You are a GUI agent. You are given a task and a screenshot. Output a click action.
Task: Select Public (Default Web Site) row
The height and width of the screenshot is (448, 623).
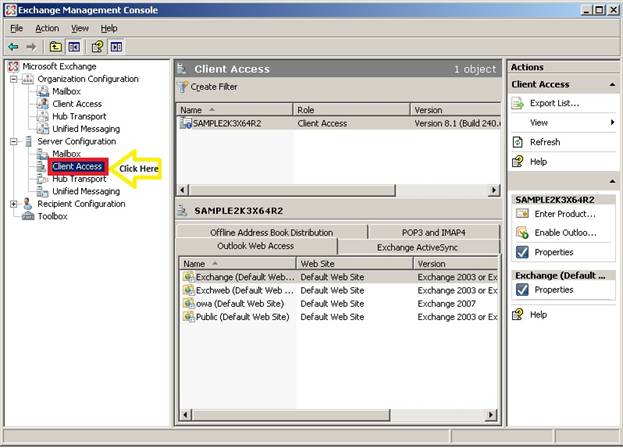click(x=340, y=317)
